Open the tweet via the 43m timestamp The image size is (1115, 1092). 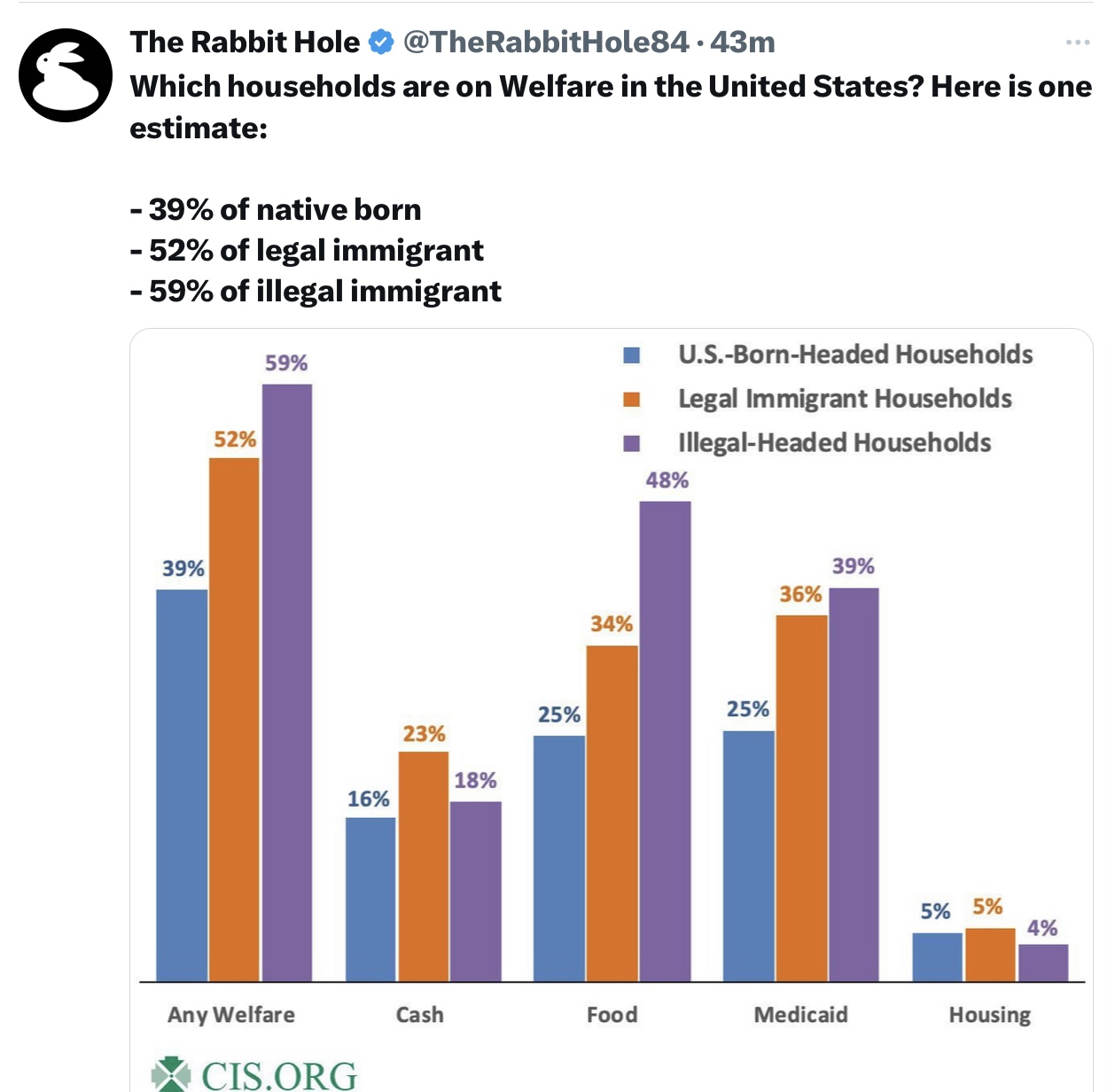743,42
